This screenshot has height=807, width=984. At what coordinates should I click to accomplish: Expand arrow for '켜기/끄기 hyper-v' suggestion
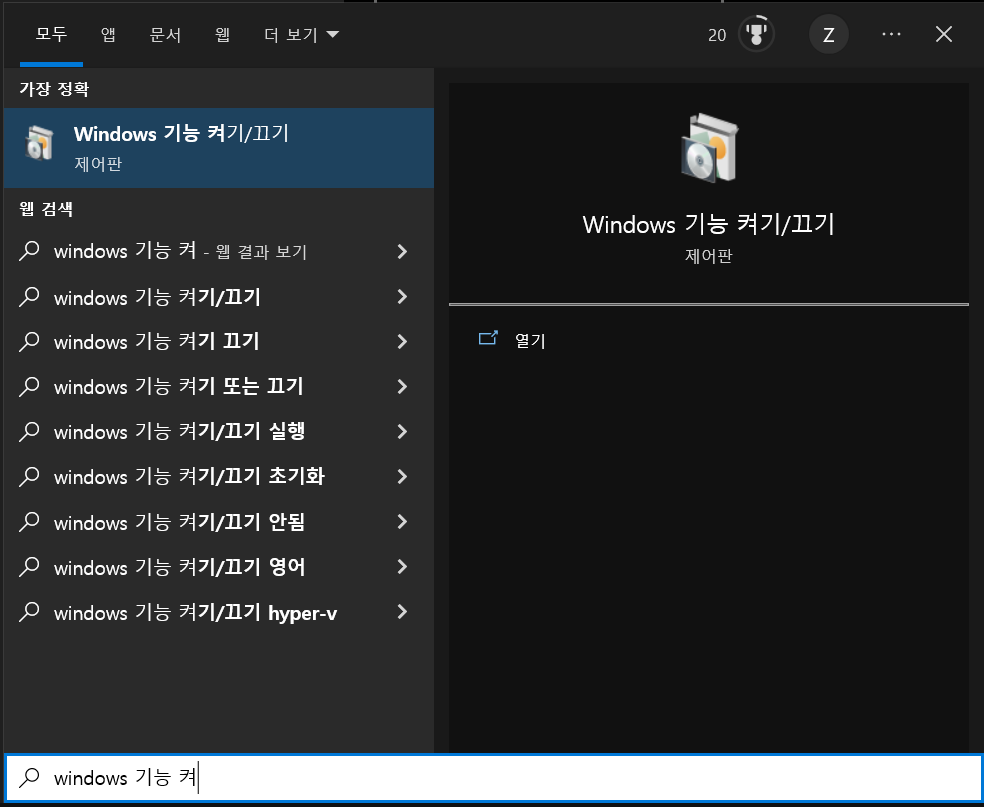[x=402, y=612]
